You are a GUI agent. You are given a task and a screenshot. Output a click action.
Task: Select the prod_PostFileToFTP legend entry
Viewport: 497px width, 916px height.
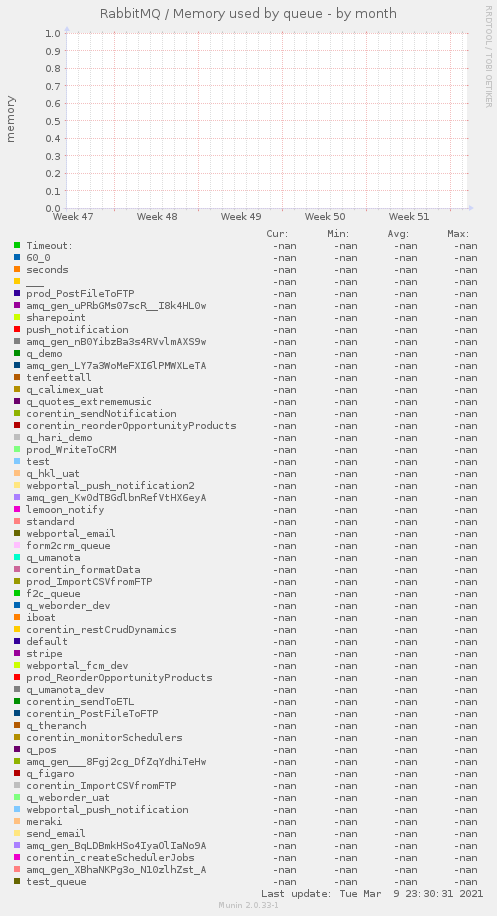(81, 294)
